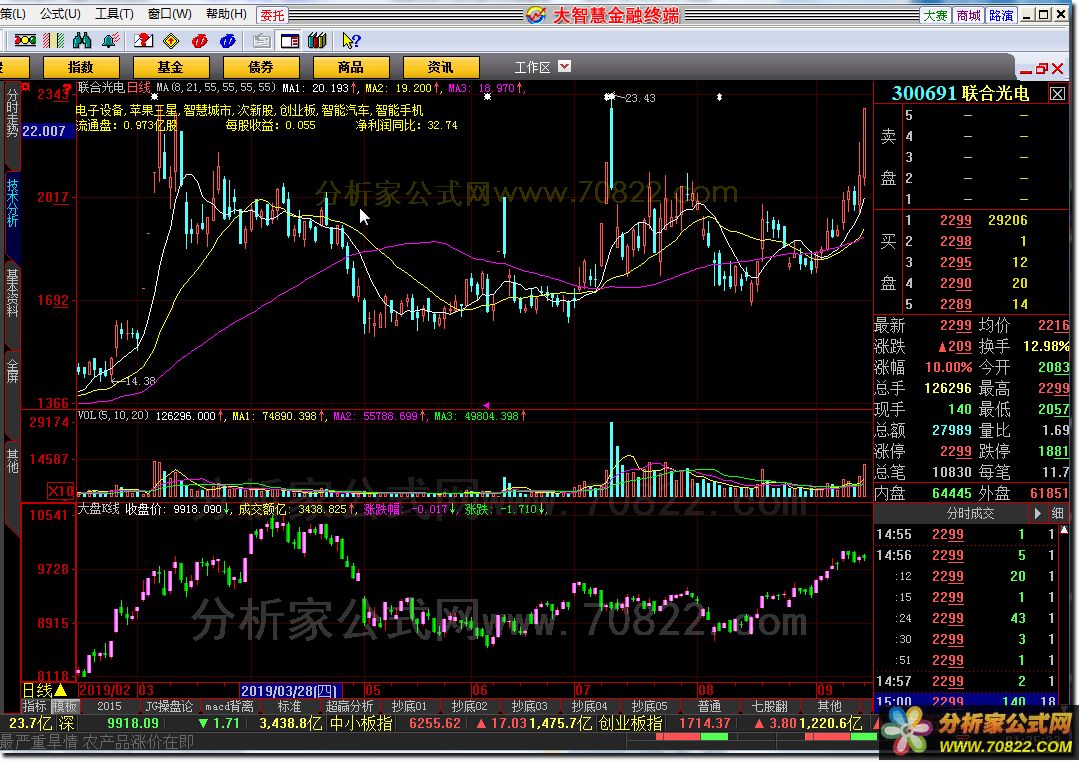The width and height of the screenshot is (1081, 762).
Task: Click the context help cursor icon
Action: (351, 41)
